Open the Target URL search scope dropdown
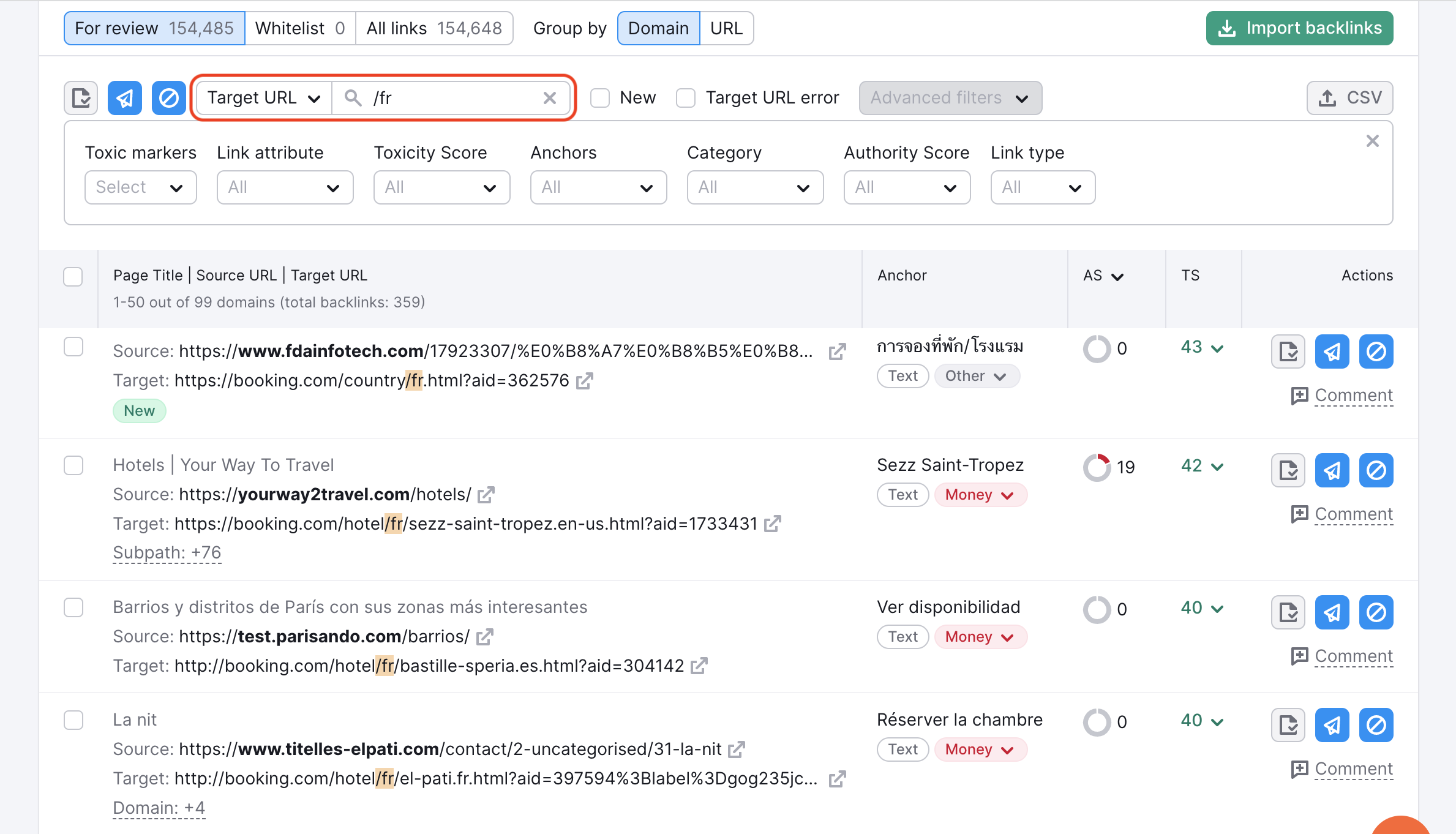Viewport: 1456px width, 834px height. coord(262,97)
